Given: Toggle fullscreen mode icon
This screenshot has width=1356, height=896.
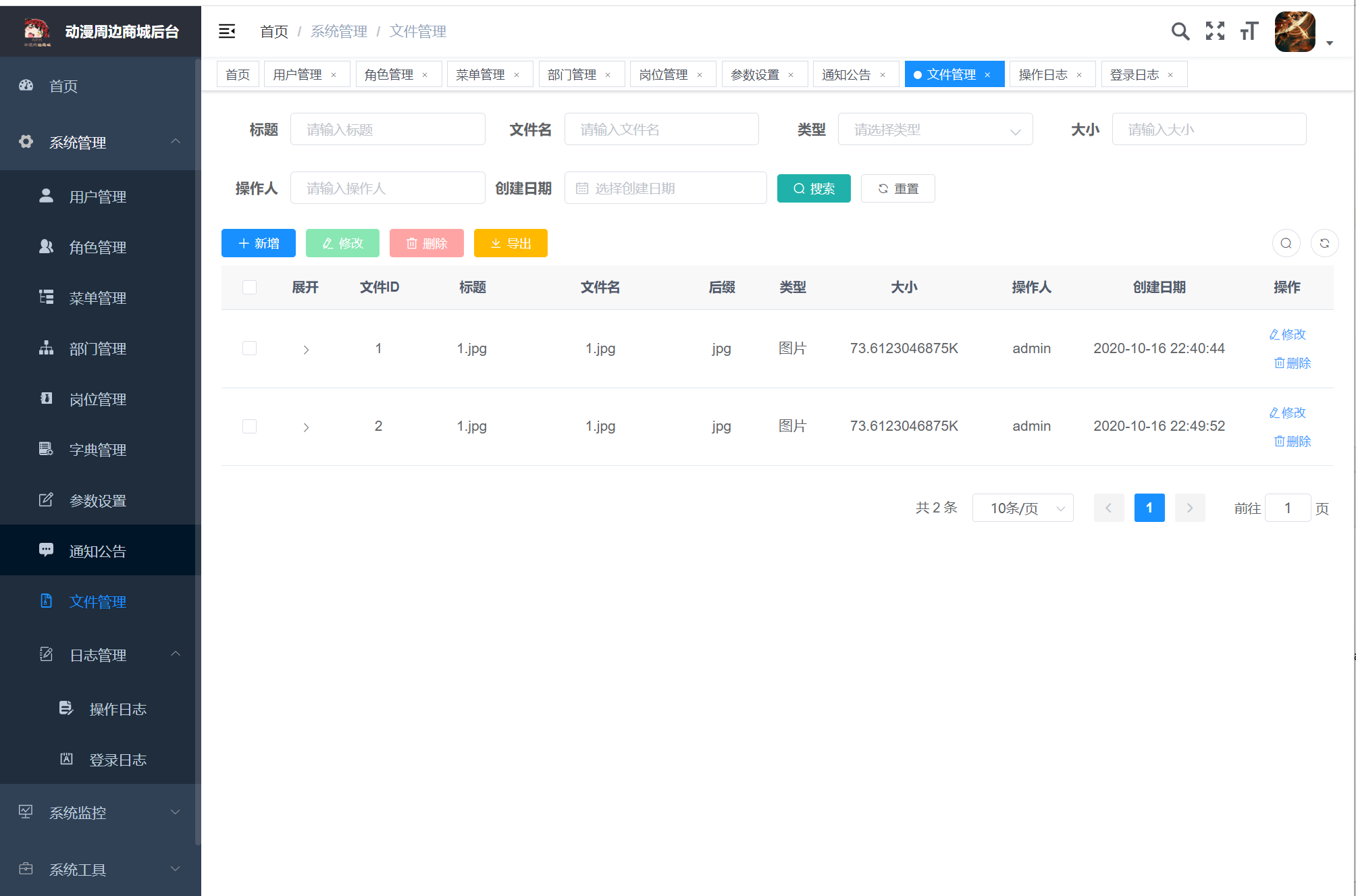Looking at the screenshot, I should (x=1215, y=31).
